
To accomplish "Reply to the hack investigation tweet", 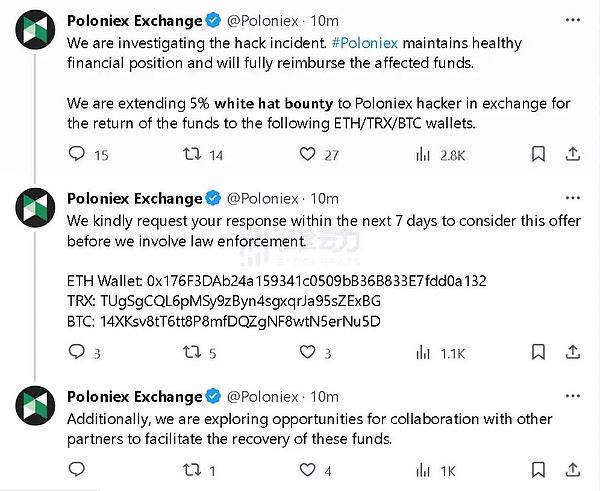I will 76,155.
